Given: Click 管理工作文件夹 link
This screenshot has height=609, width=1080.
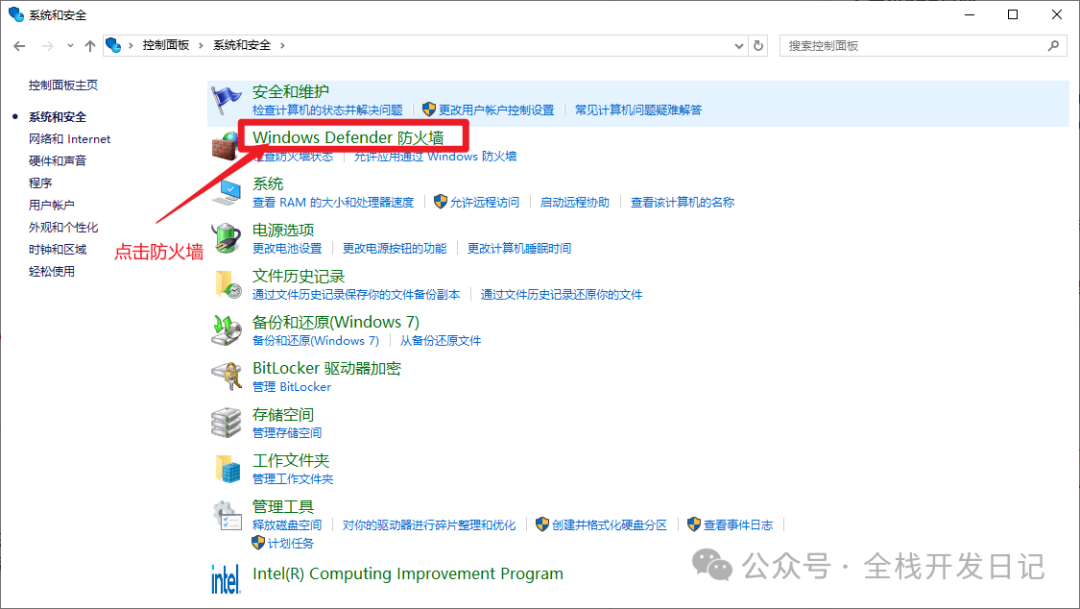Looking at the screenshot, I should click(293, 479).
